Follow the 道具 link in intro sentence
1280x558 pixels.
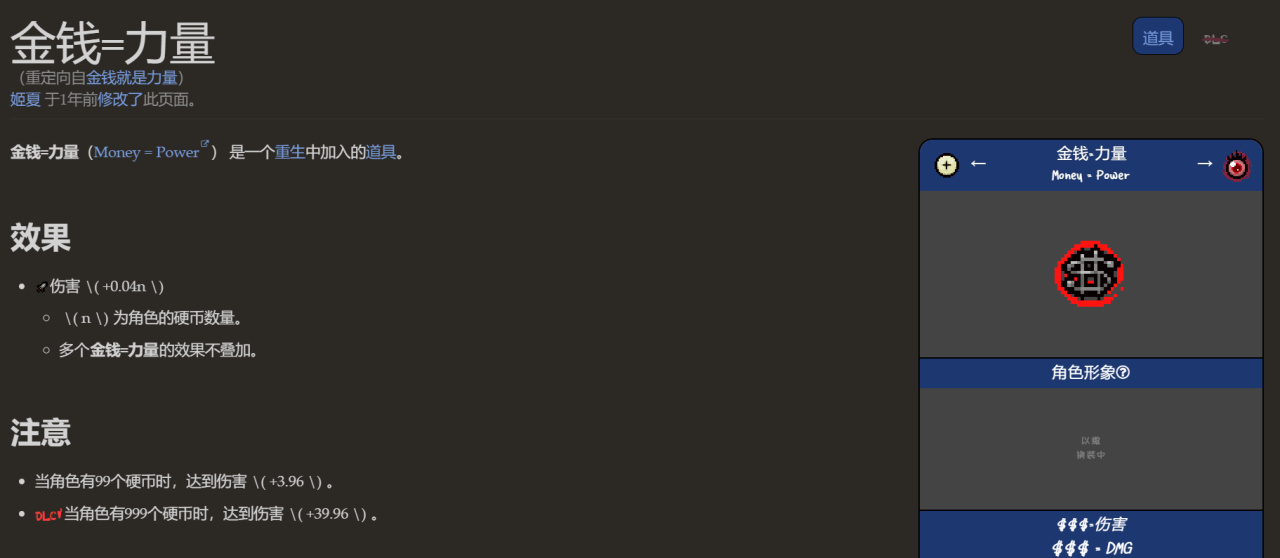[x=380, y=153]
